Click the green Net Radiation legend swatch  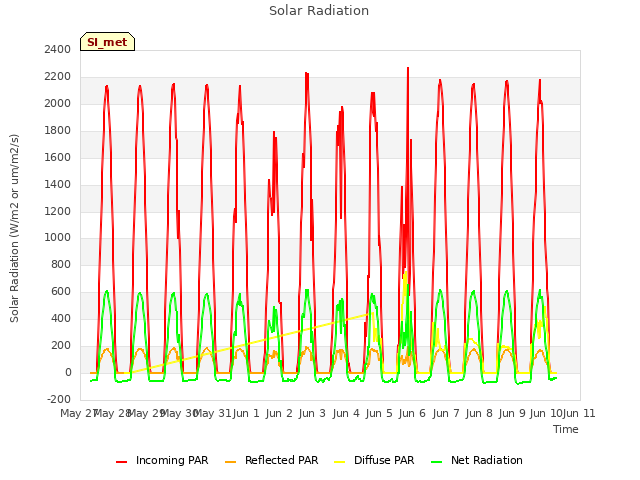pos(437,462)
